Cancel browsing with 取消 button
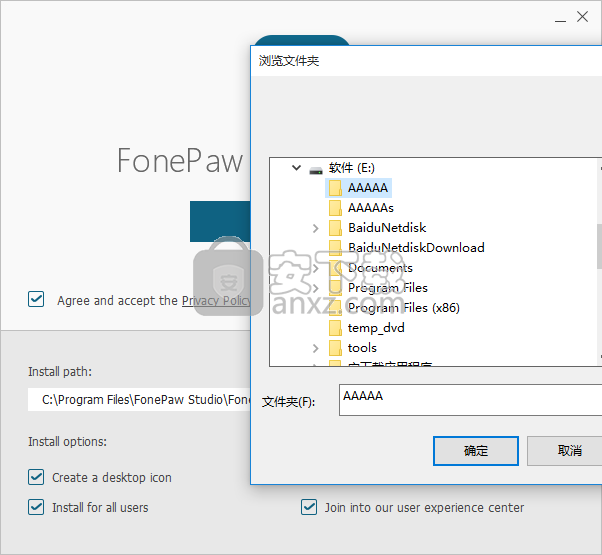Screen dimensions: 602x555 pos(565,451)
